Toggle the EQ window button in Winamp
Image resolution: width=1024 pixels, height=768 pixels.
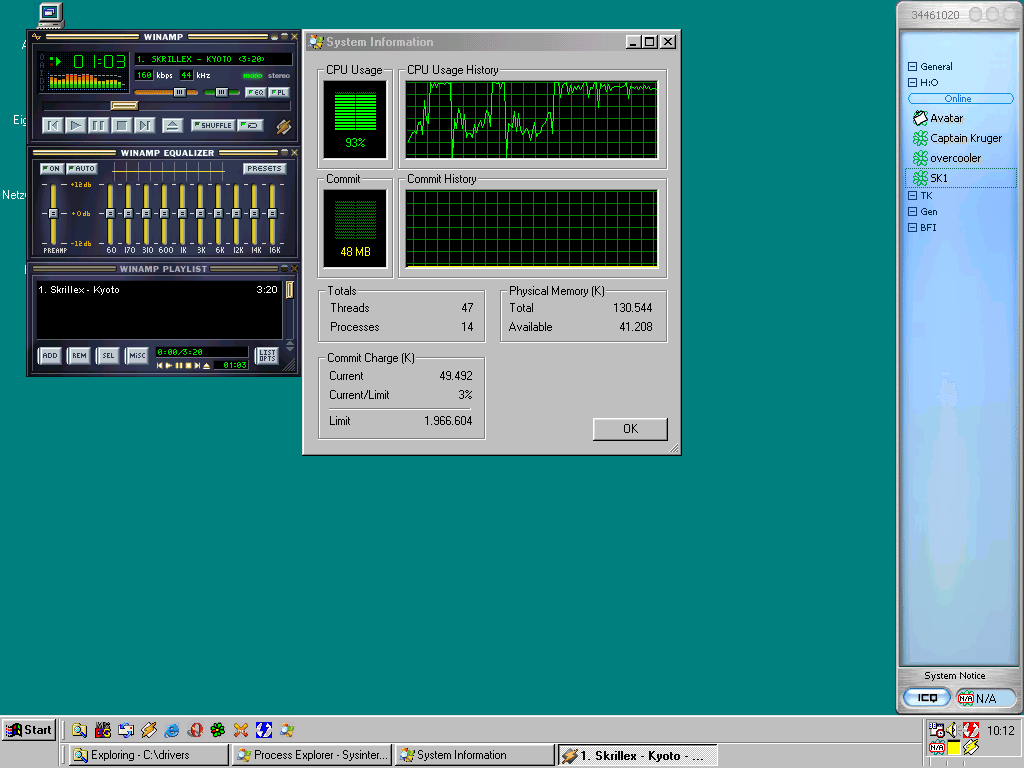click(255, 92)
